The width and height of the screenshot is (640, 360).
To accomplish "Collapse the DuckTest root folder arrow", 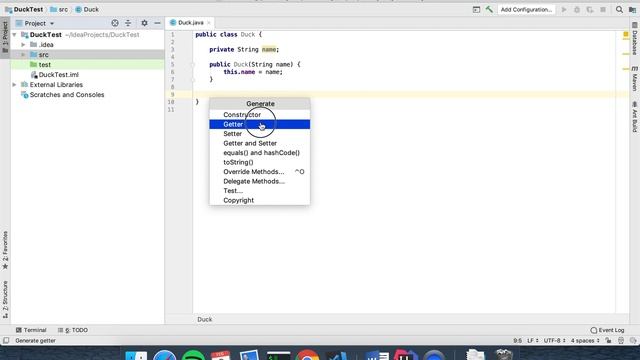I will (x=15, y=35).
